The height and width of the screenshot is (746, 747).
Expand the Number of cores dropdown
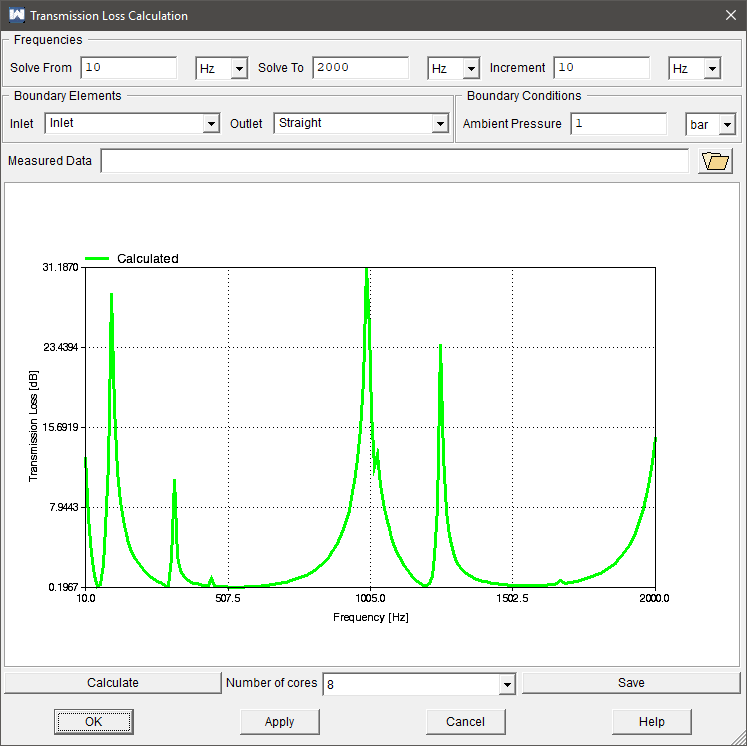507,685
